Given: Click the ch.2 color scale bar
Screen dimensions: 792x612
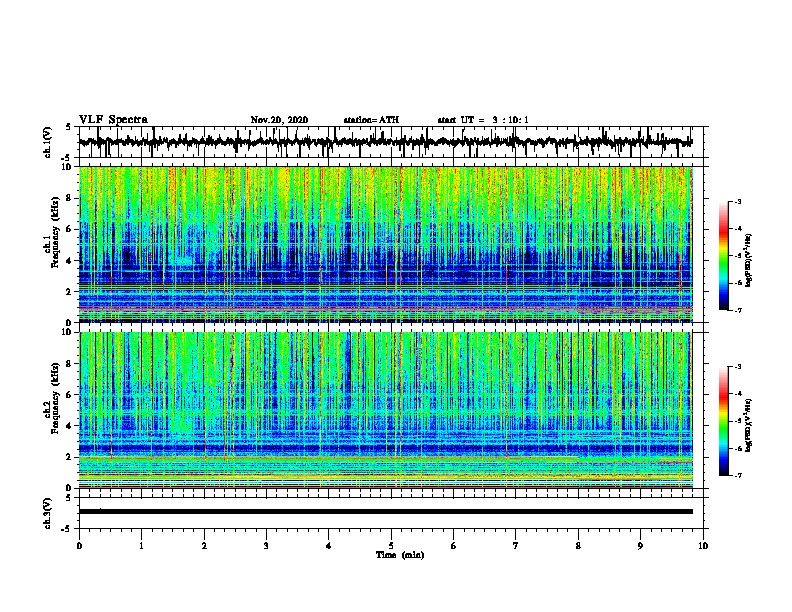Looking at the screenshot, I should [724, 421].
